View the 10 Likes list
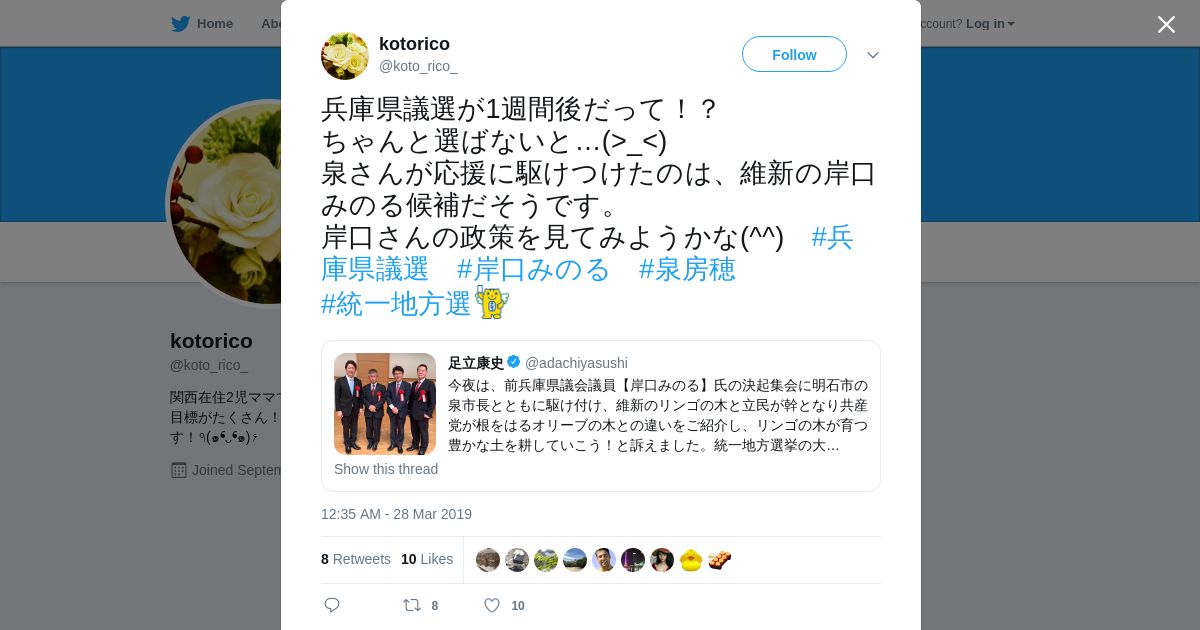This screenshot has width=1200, height=630. [427, 559]
